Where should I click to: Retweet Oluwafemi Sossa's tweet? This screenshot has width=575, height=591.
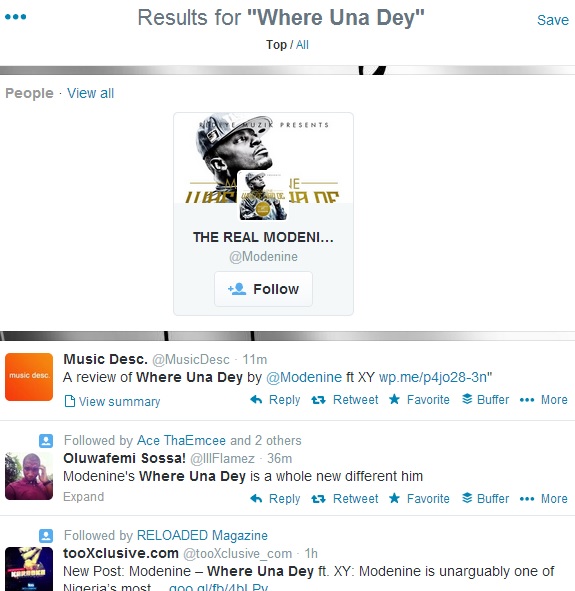pos(344,499)
